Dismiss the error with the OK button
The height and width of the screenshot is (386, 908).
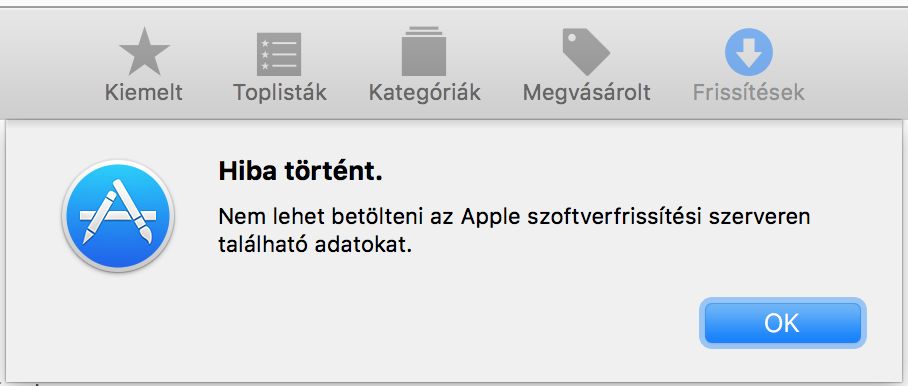(782, 323)
